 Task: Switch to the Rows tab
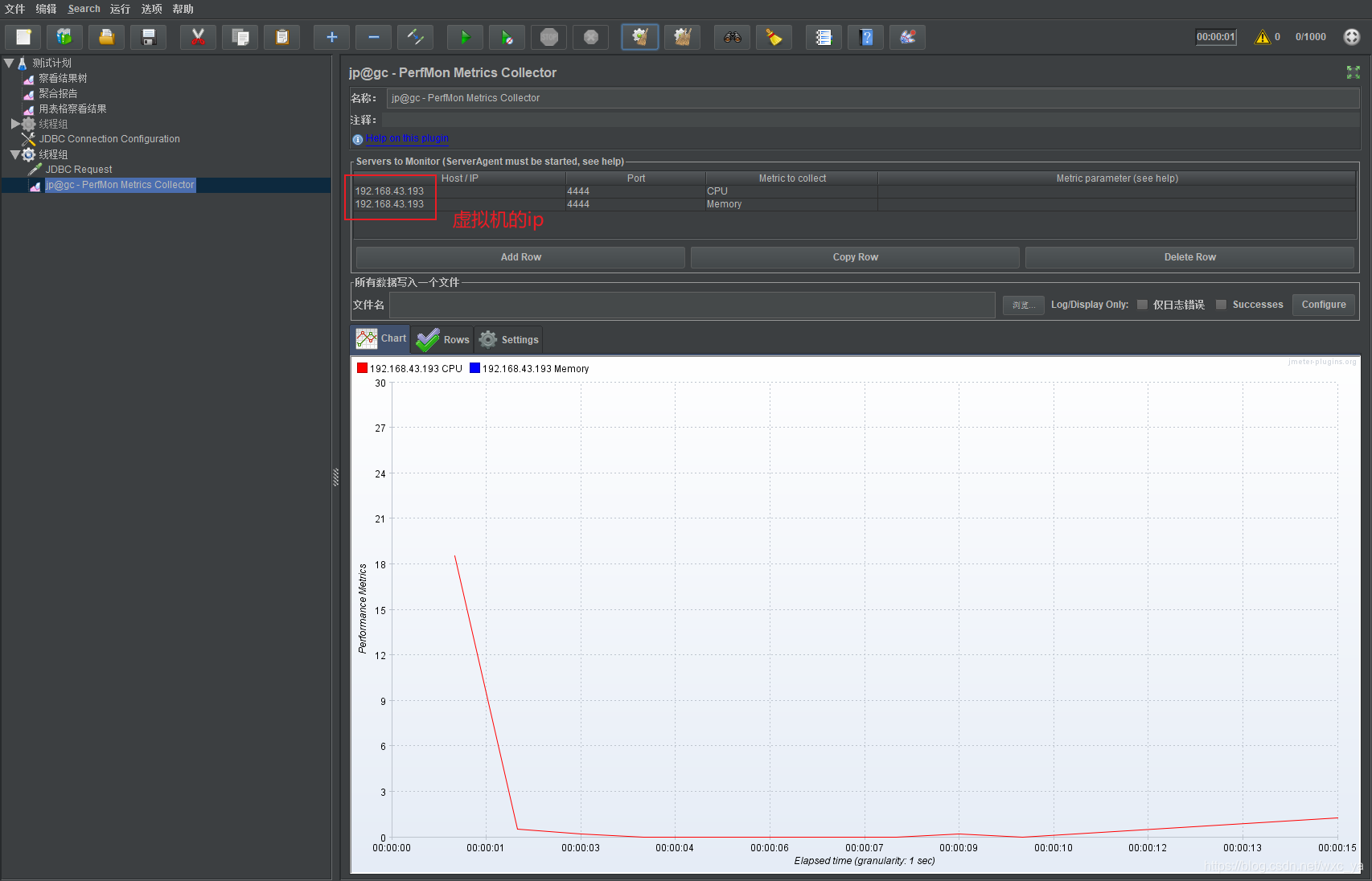tap(442, 339)
